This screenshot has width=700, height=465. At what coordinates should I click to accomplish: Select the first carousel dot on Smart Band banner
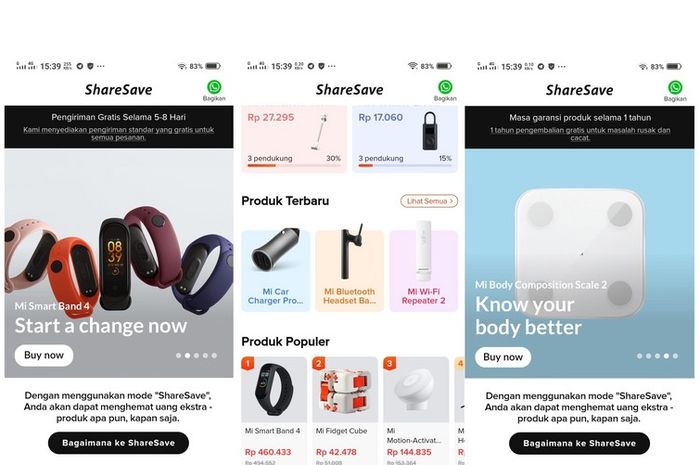coord(179,356)
